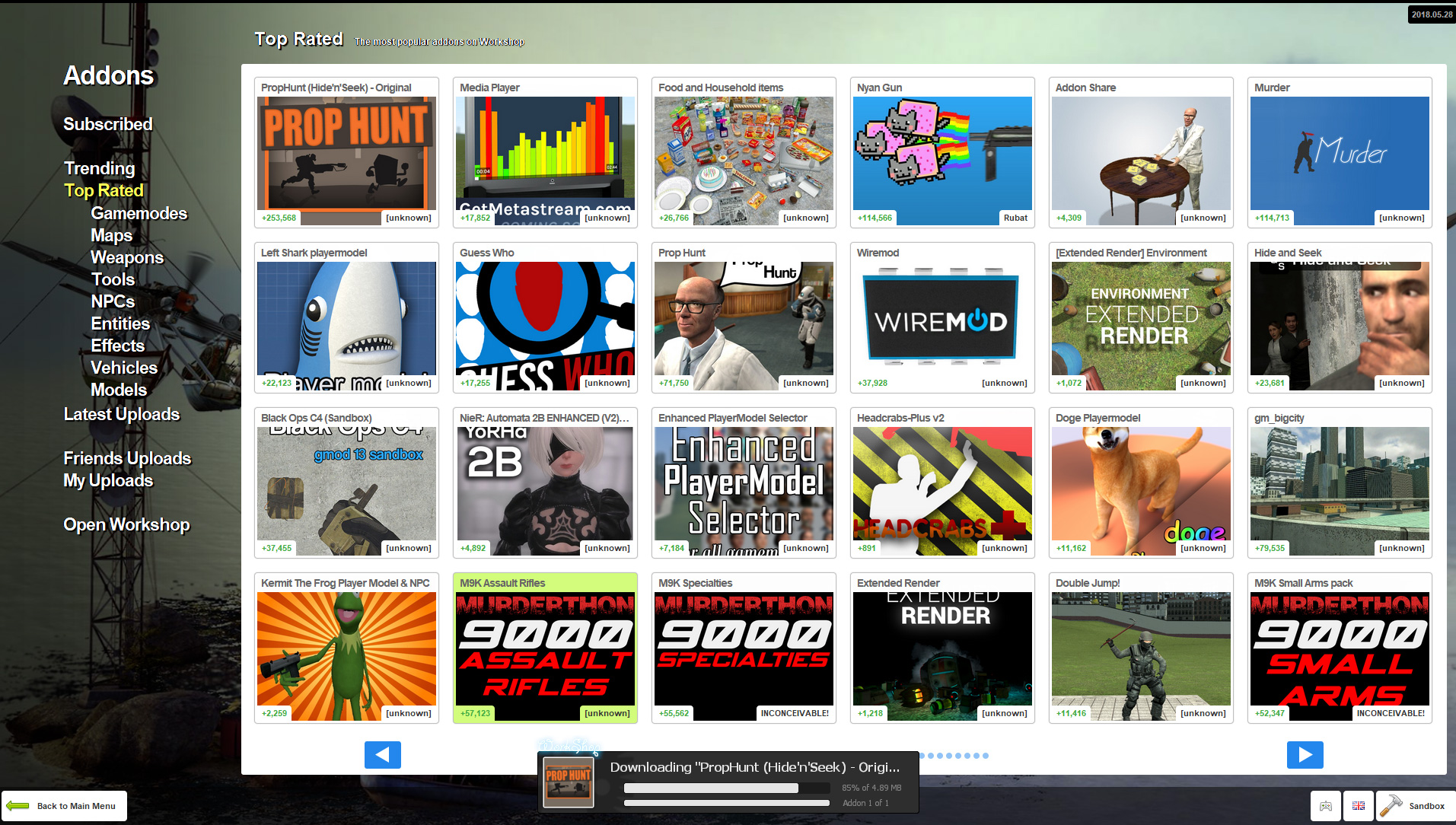Open the Sandbox gamemode selector
This screenshot has width=1456, height=825.
tap(1416, 806)
